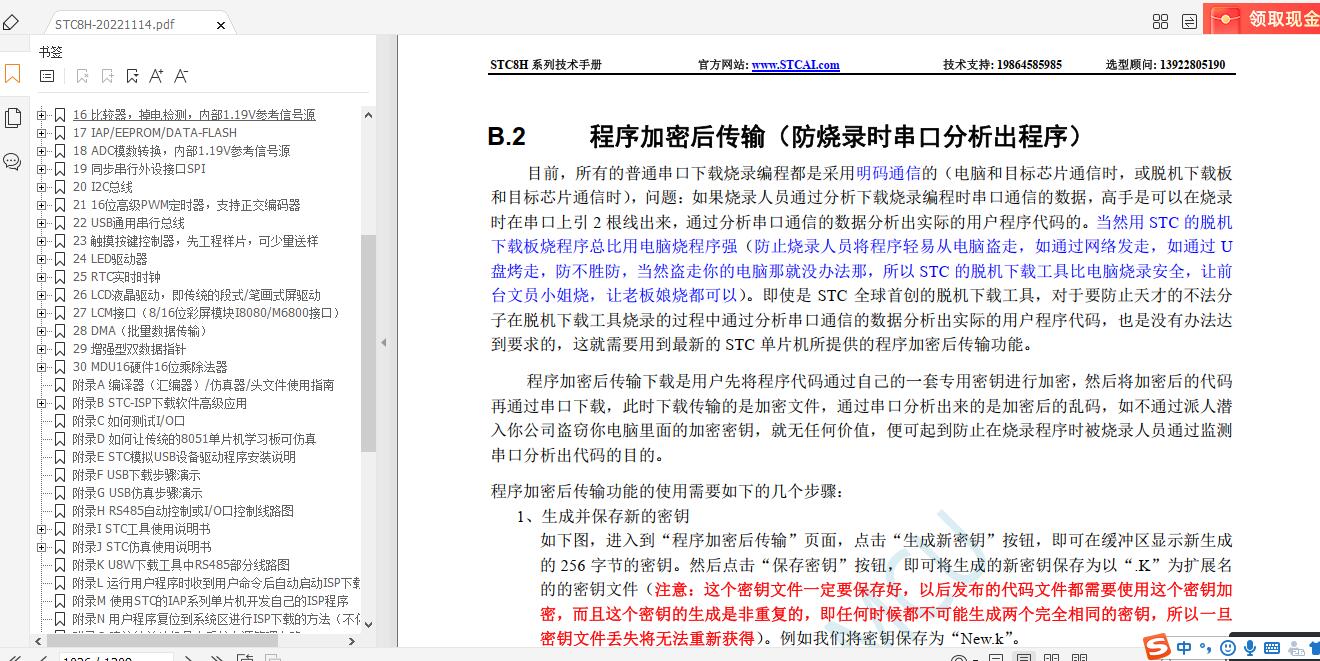Click the bookmark panel vertical scrollbar thumb

coord(368,344)
